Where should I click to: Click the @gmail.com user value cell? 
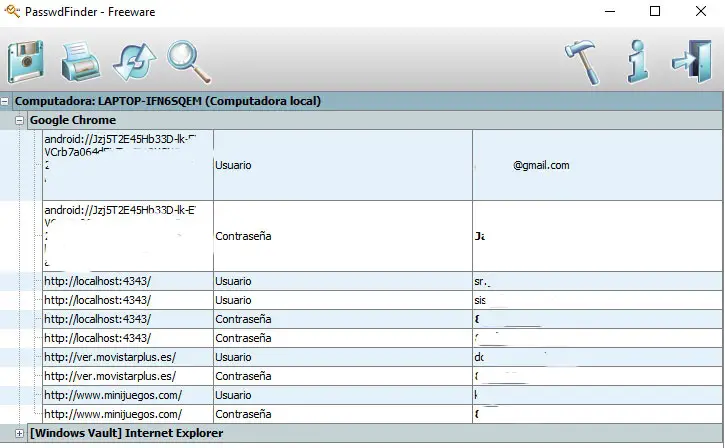tap(597, 165)
